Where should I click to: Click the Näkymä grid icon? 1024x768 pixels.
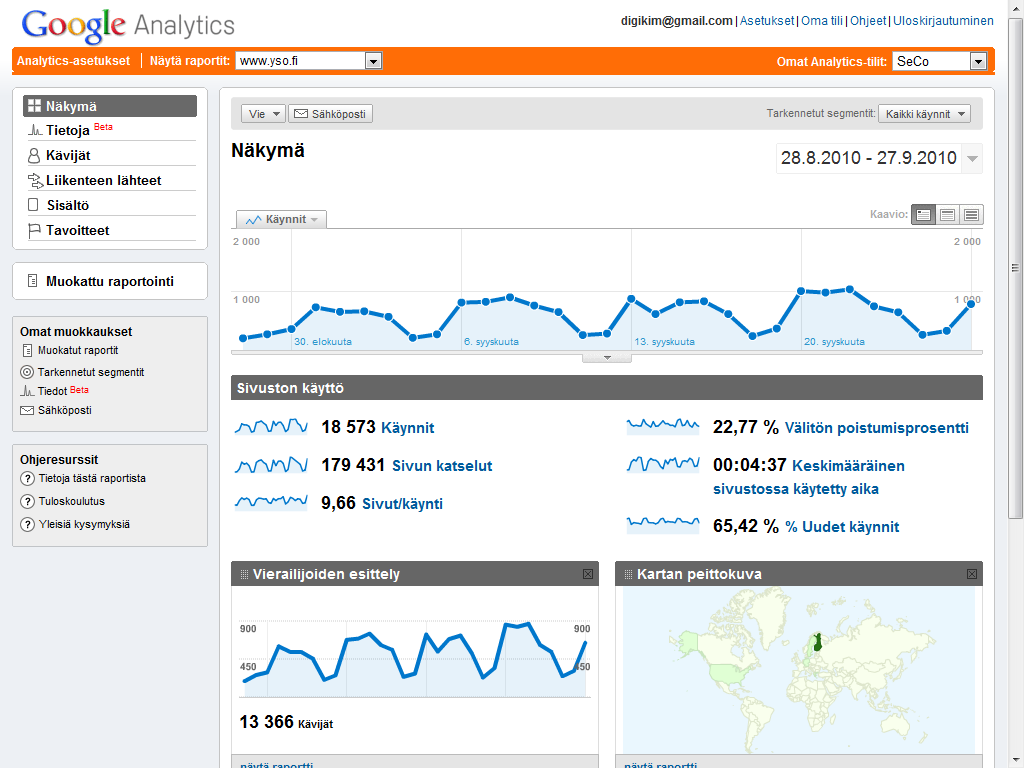34,106
